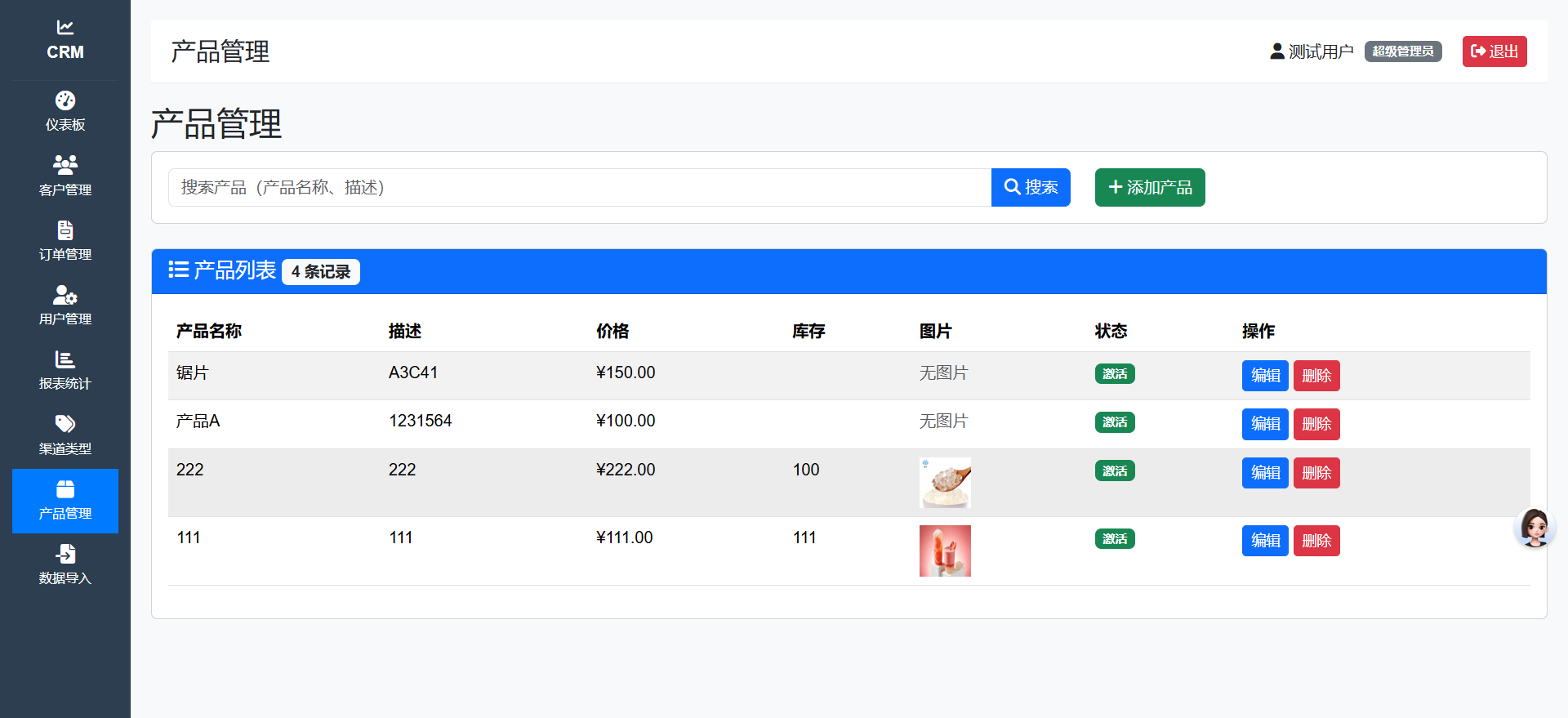This screenshot has width=1568, height=718.
Task: Open the 仪表板 dashboard icon
Action: click(65, 100)
